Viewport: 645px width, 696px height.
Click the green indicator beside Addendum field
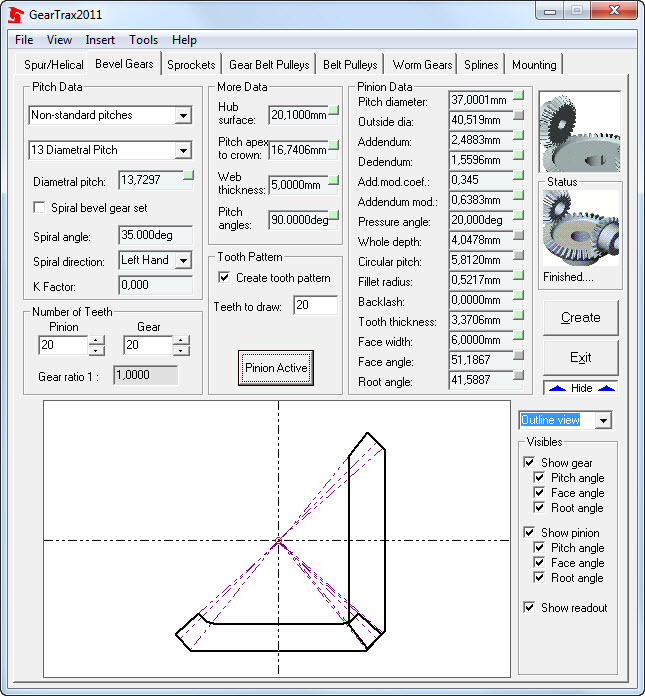518,135
